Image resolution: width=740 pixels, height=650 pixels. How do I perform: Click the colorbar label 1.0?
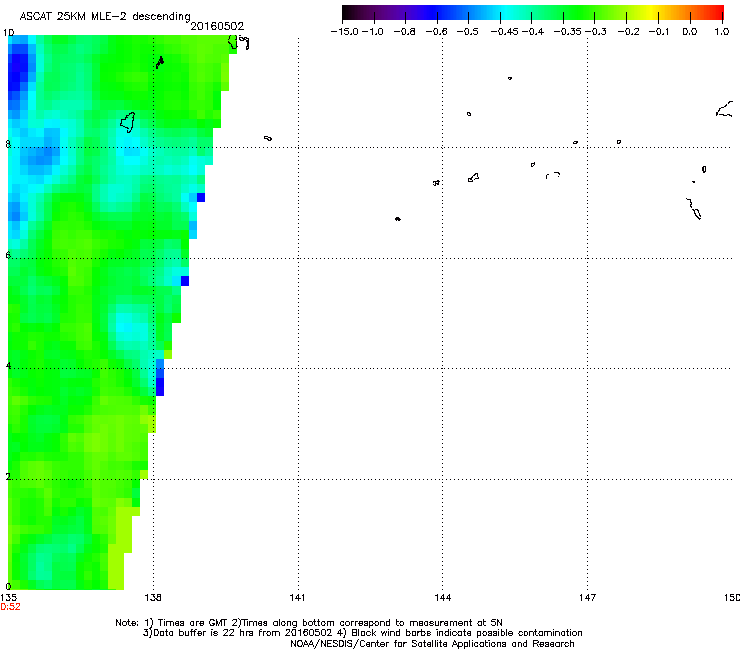point(722,32)
